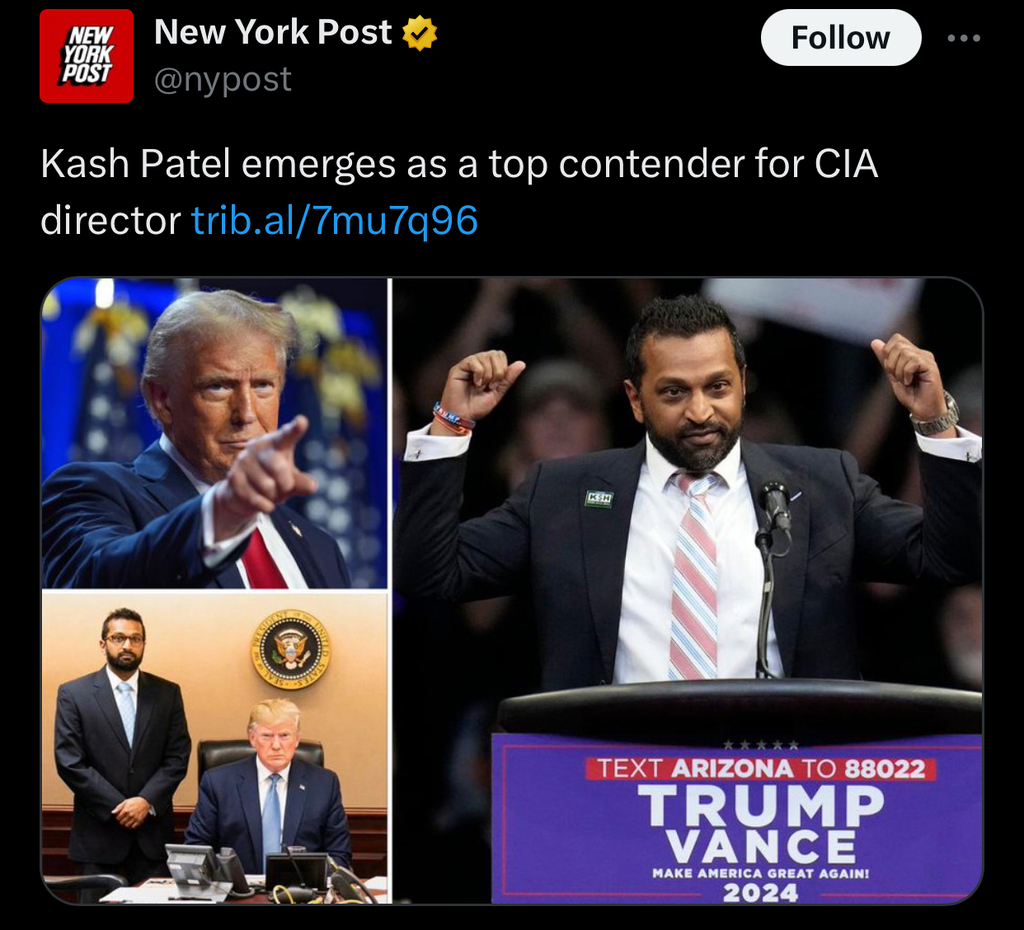Open the three-dot more options menu

[964, 38]
